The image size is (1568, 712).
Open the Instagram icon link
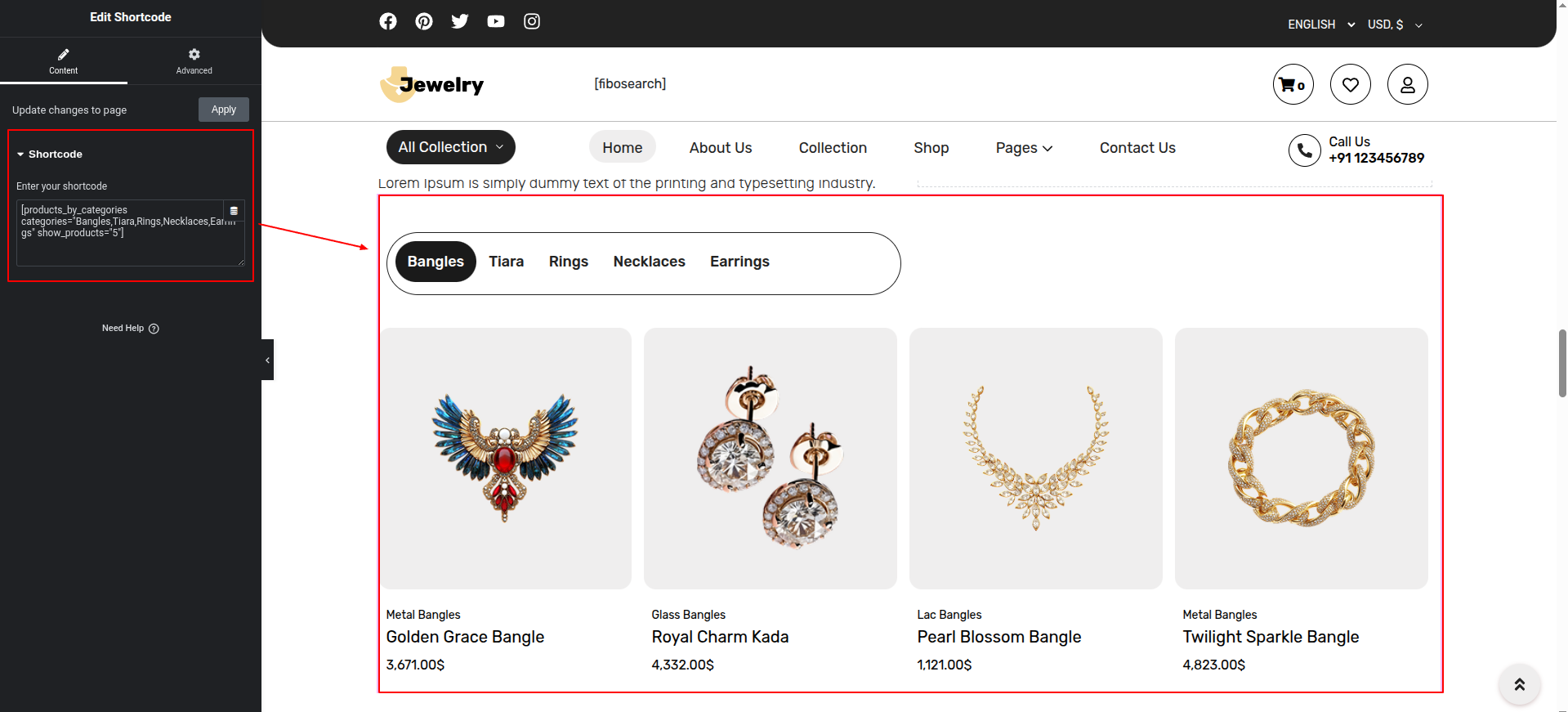[x=532, y=21]
